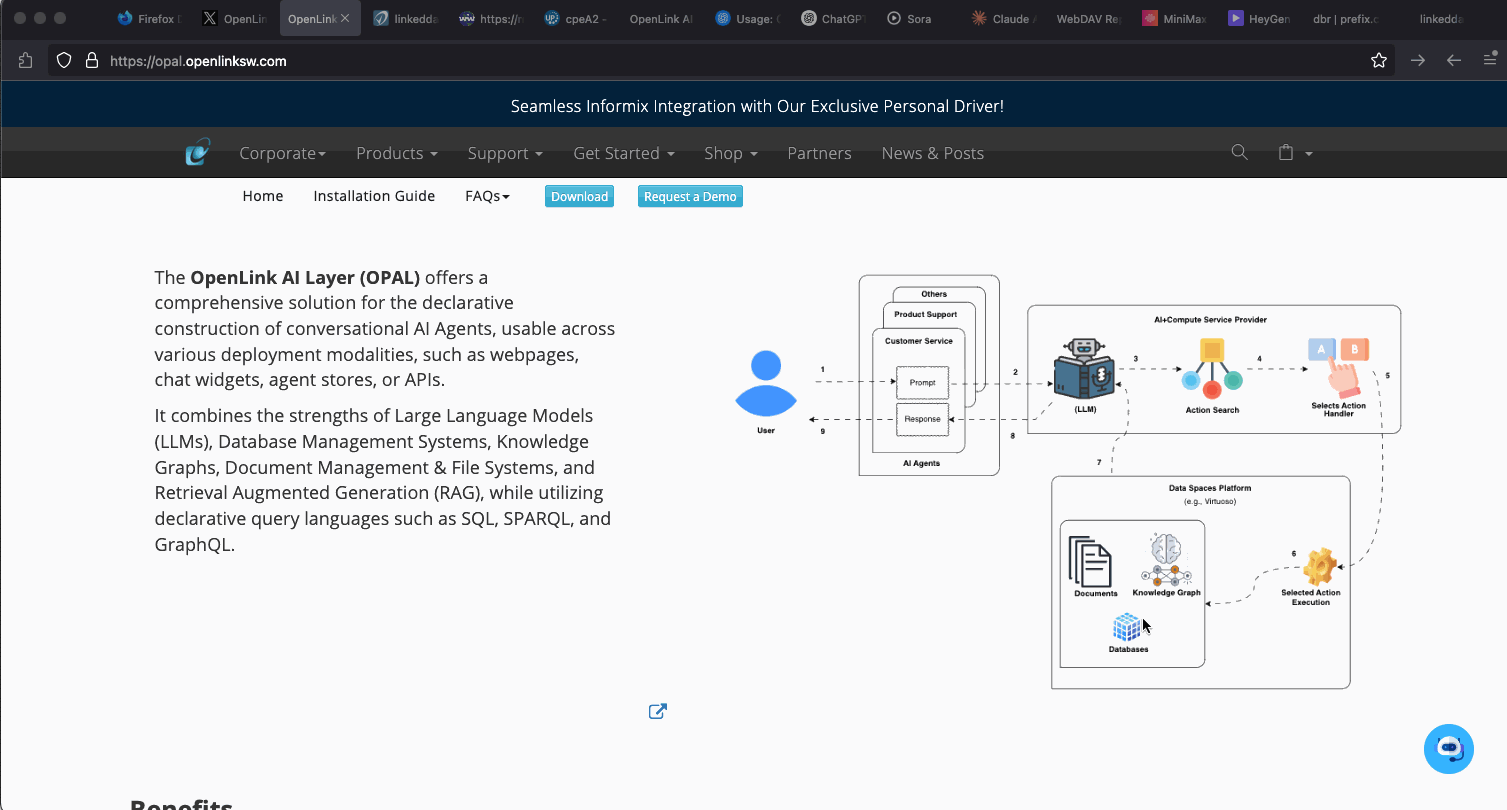The height and width of the screenshot is (810, 1507).
Task: Click the 'AI+Compute Service Provider' label
Action: 1211,320
